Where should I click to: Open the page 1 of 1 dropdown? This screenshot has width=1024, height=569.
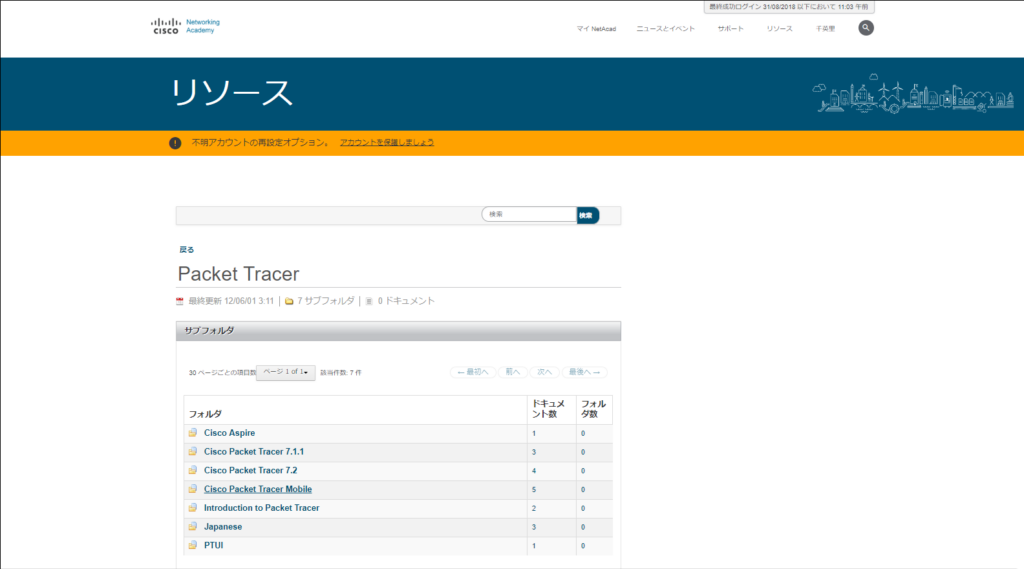[x=285, y=372]
